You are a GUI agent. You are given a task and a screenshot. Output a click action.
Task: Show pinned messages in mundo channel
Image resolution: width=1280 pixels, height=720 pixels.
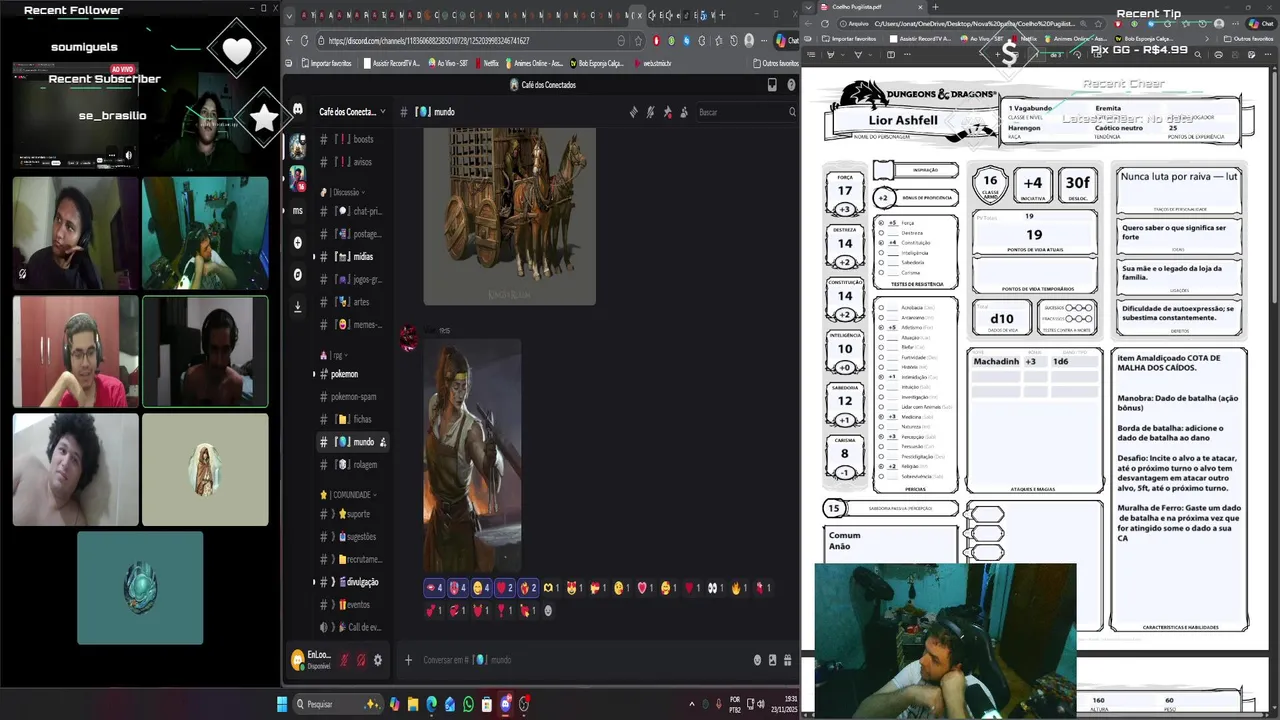click(x=668, y=112)
